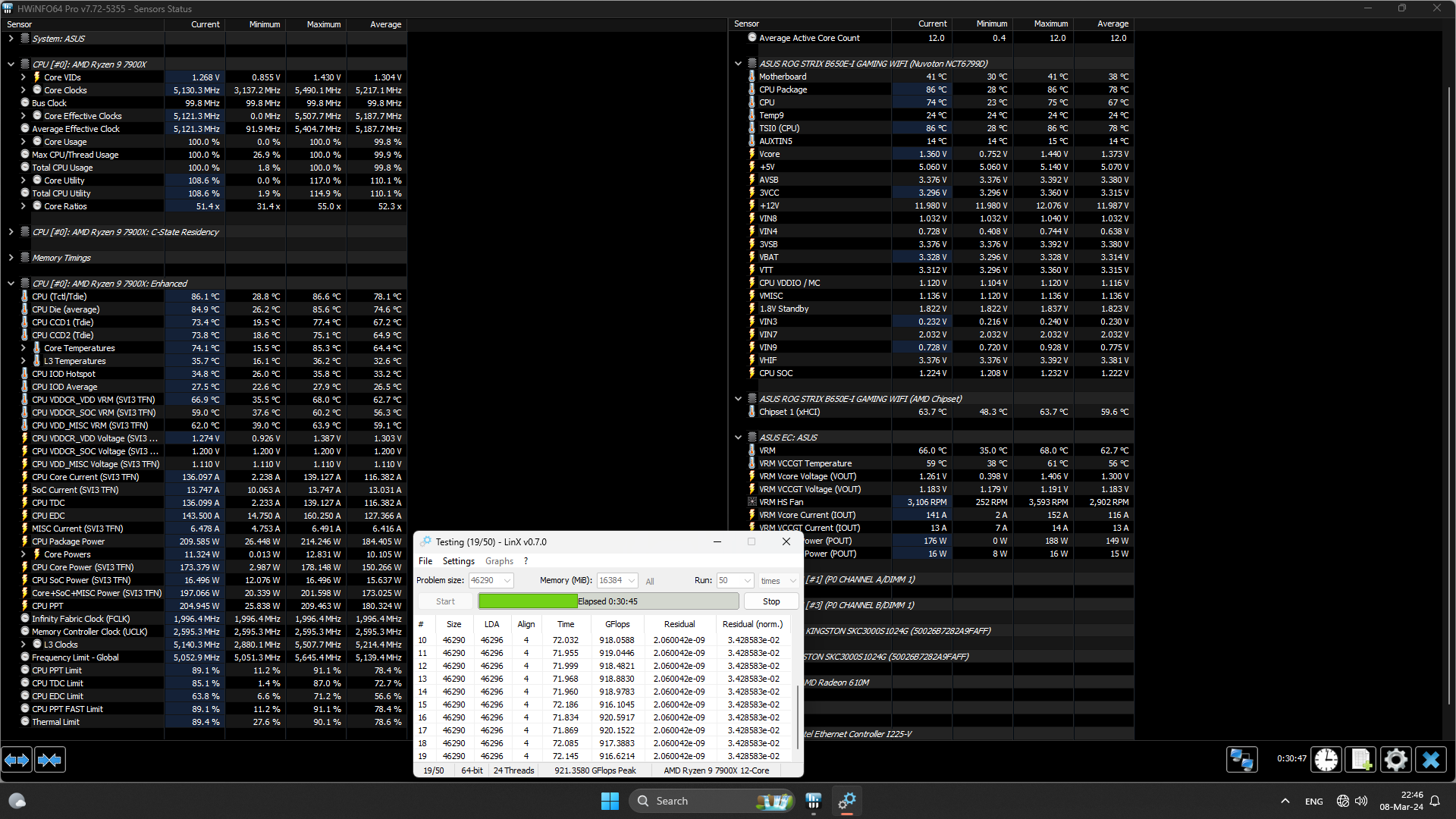Click the start logging sheet icon
Viewport: 1456px width, 819px height.
pyautogui.click(x=1360, y=759)
